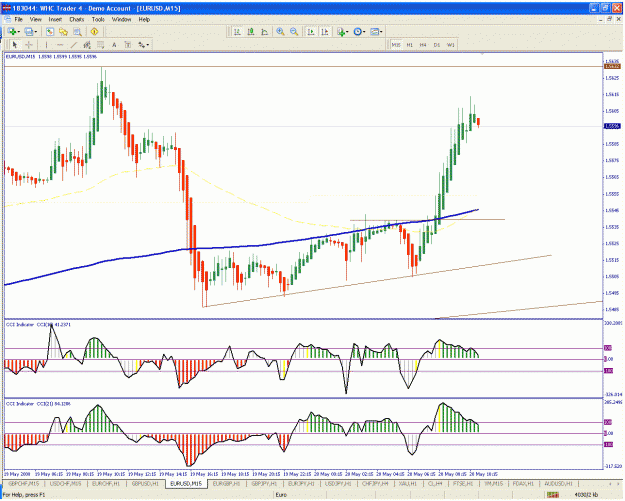625x501 pixels.
Task: Switch chart to bar chart style
Action: (x=238, y=31)
